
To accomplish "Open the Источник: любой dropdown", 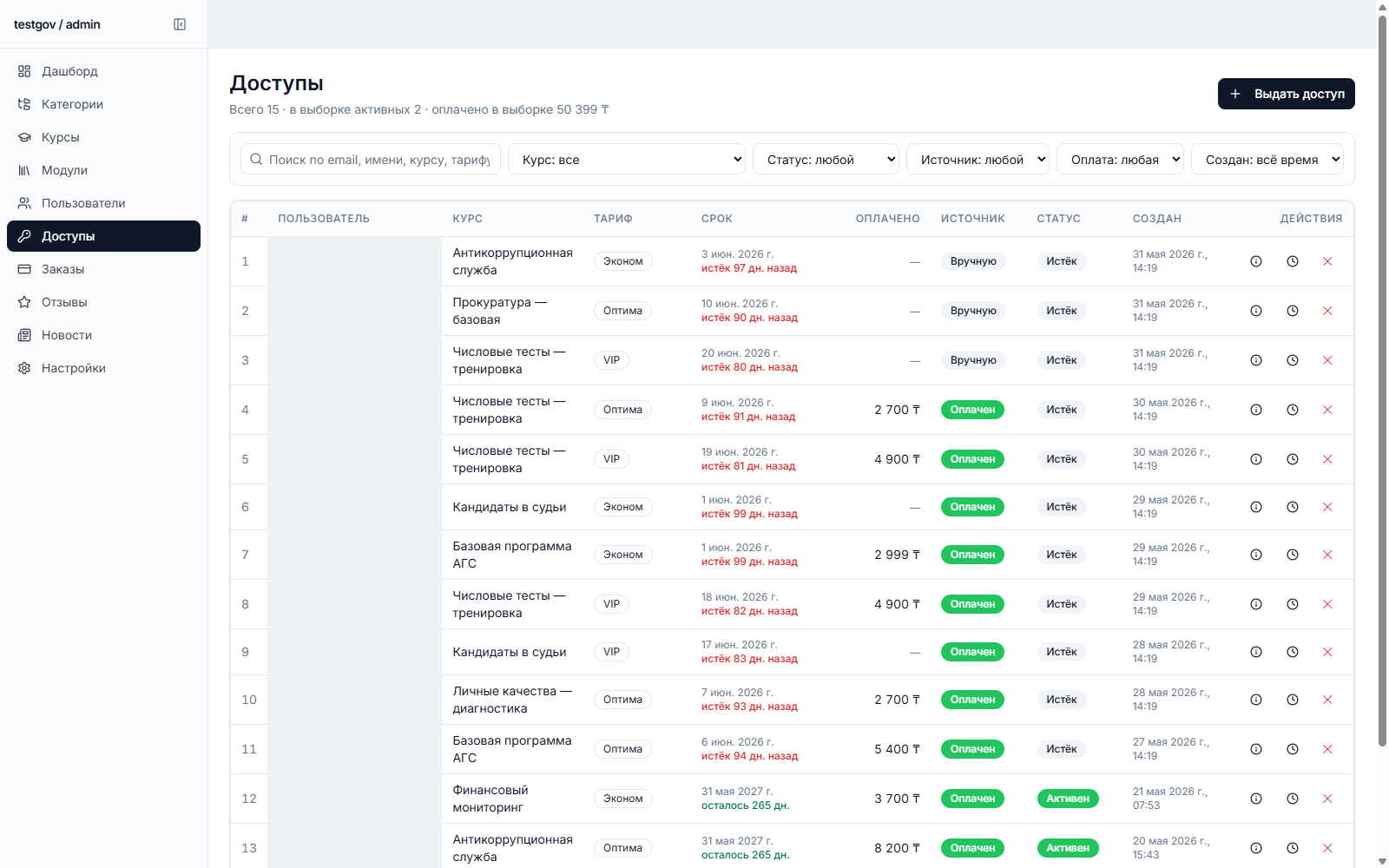I will [x=978, y=159].
